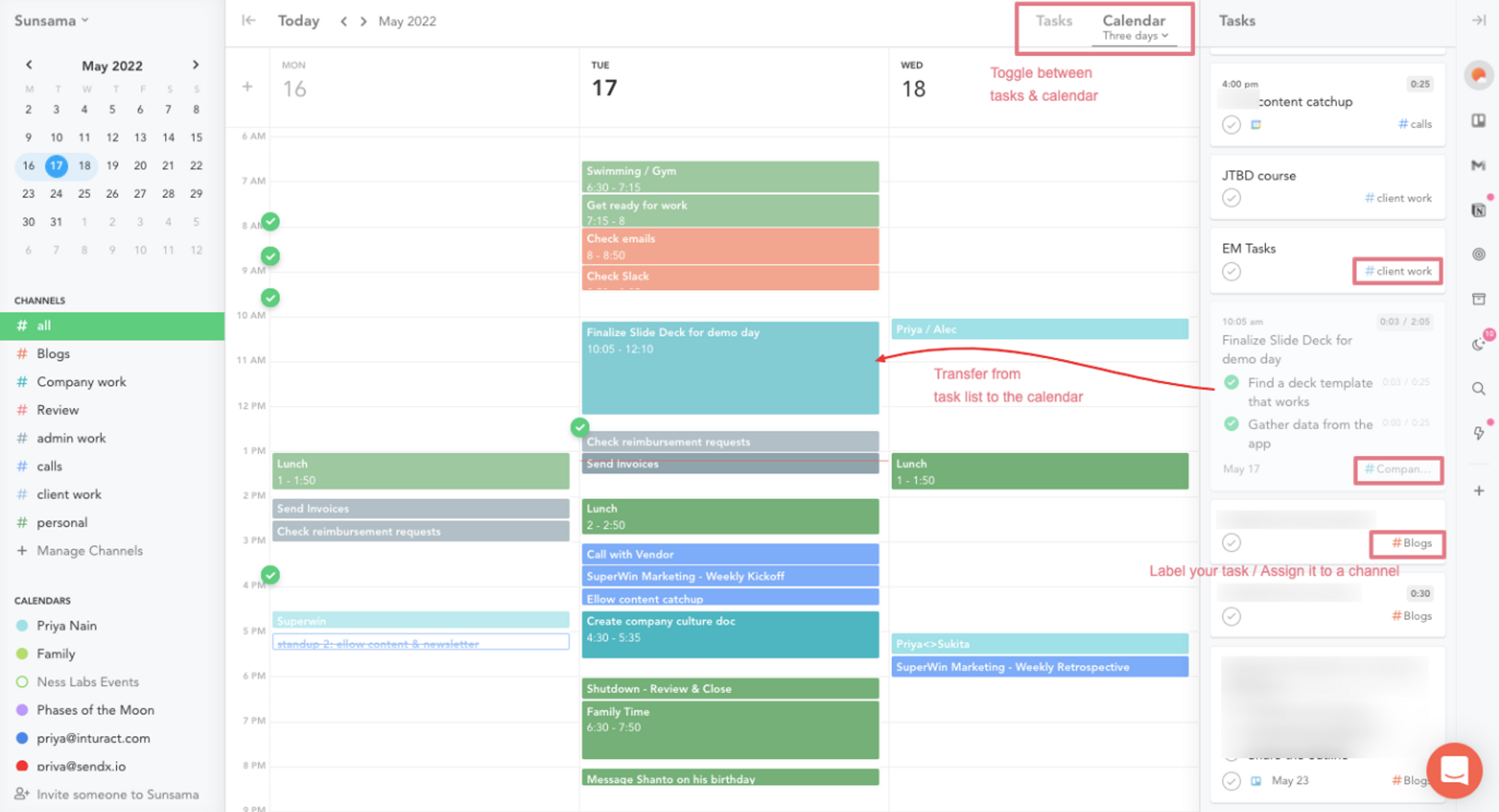
Task: Go to next month in mini calendar
Action: coord(196,64)
